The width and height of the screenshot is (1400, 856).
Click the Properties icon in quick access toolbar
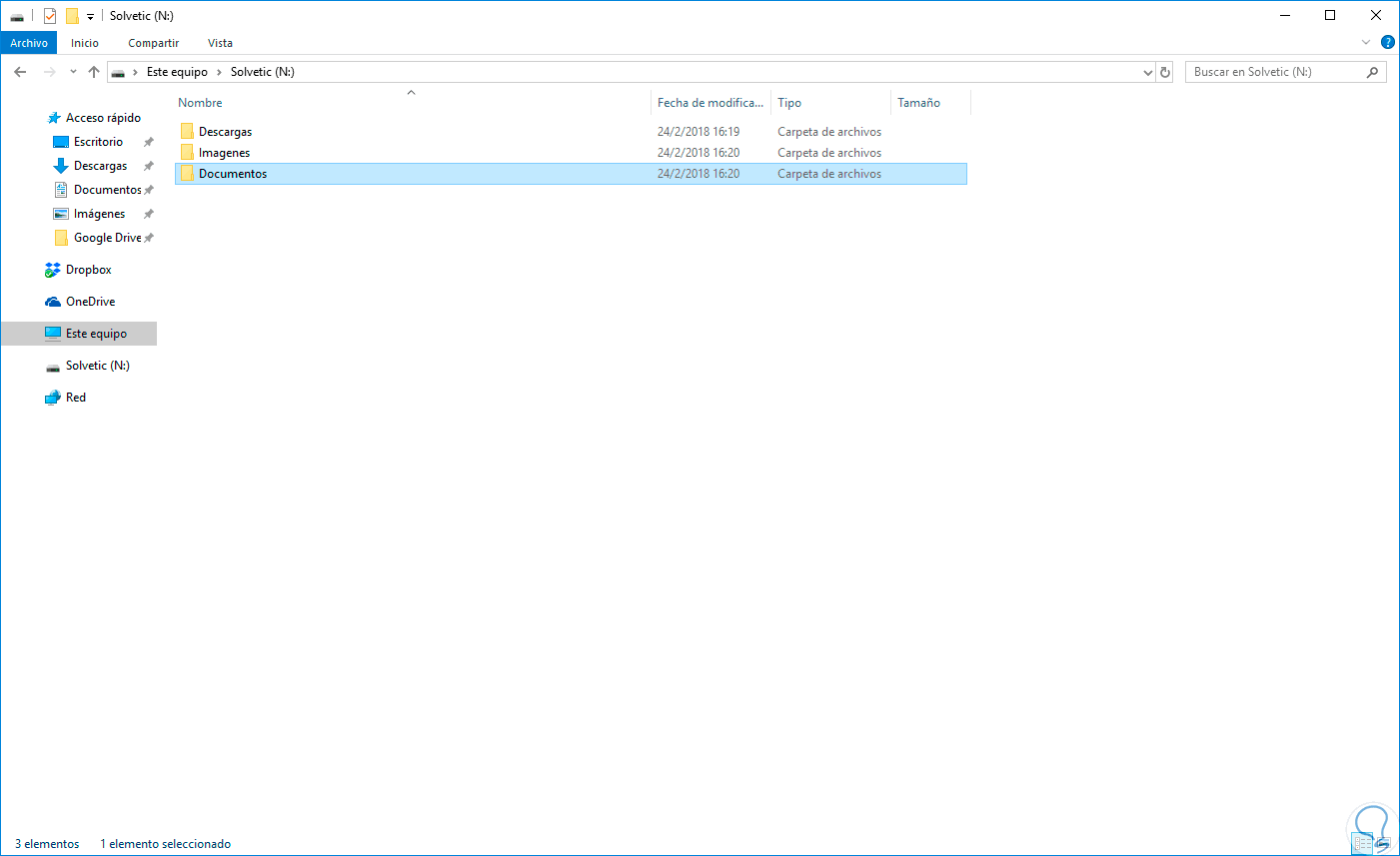pyautogui.click(x=50, y=16)
